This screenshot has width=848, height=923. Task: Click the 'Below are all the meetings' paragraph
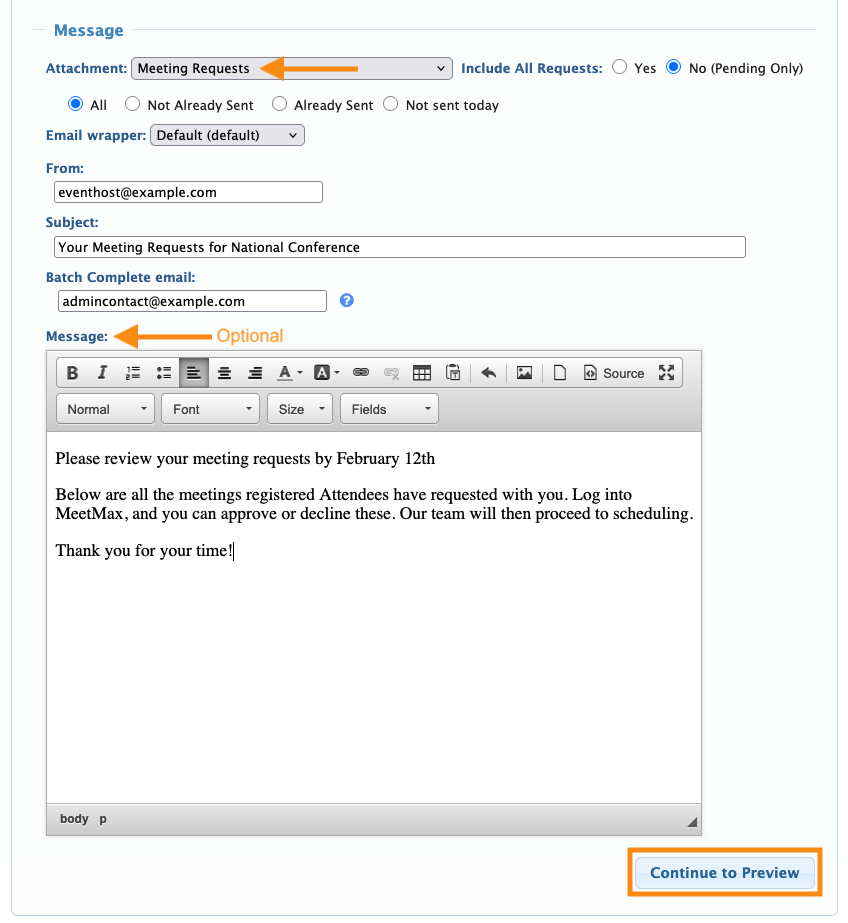374,504
